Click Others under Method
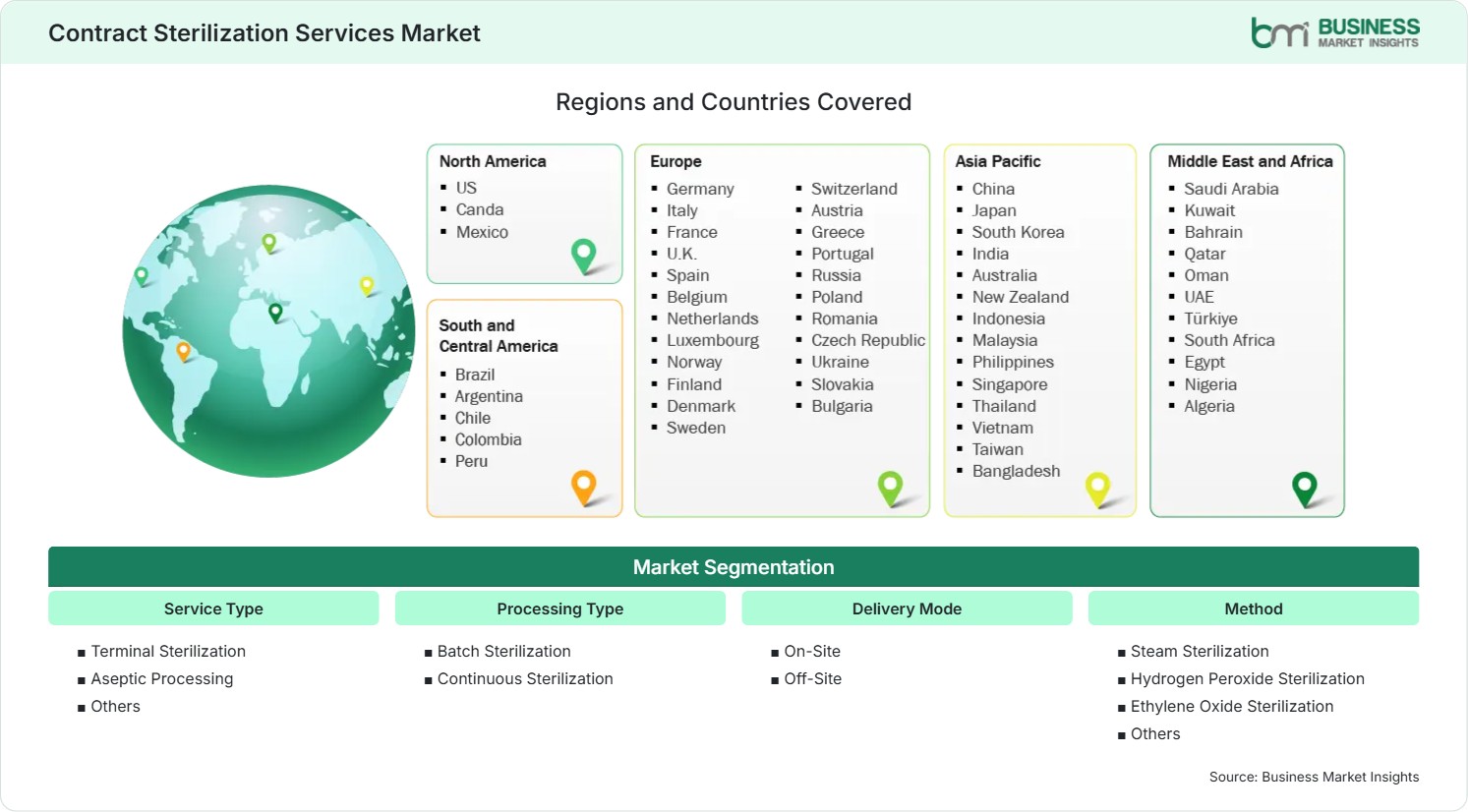Viewport: 1468px width, 812px height. point(1155,733)
